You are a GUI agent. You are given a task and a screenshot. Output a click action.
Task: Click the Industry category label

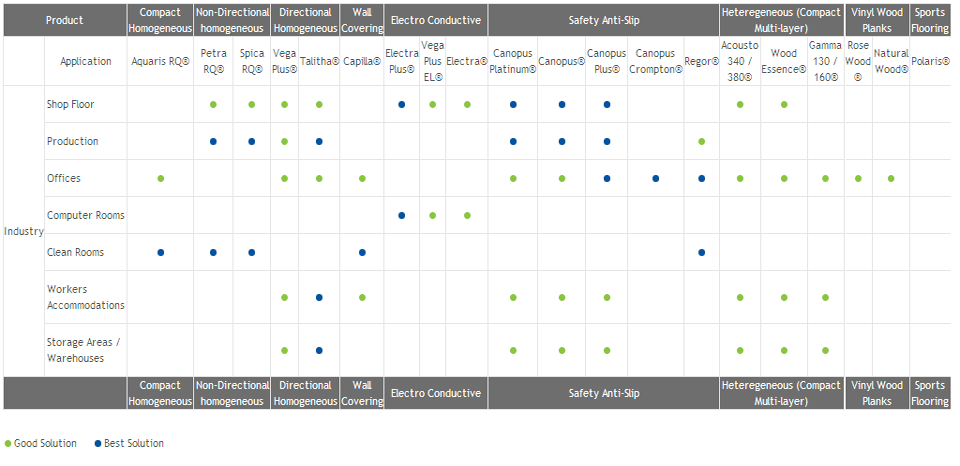pyautogui.click(x=24, y=231)
